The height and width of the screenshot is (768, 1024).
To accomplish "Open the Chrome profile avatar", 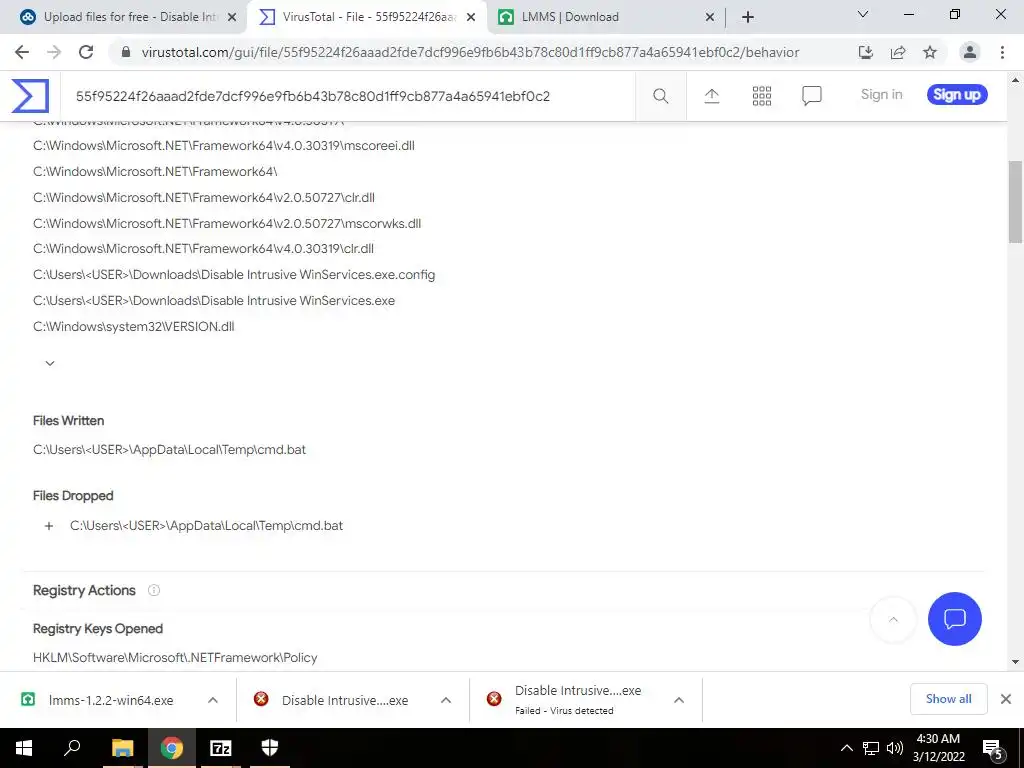I will pos(970,52).
